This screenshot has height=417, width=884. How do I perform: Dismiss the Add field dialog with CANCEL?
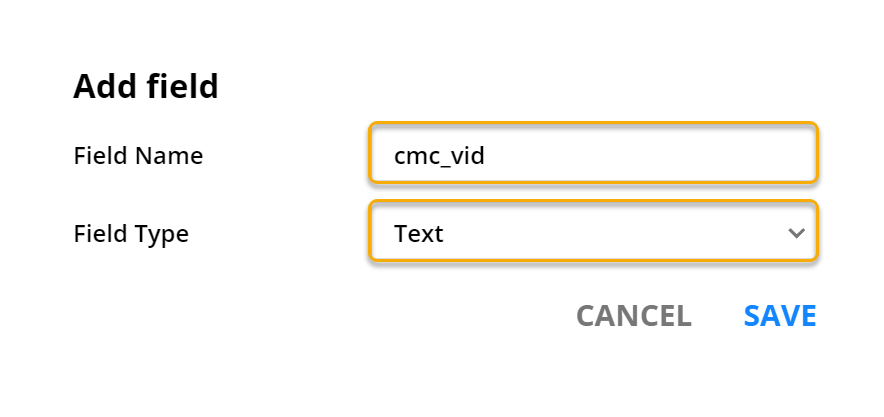point(633,316)
